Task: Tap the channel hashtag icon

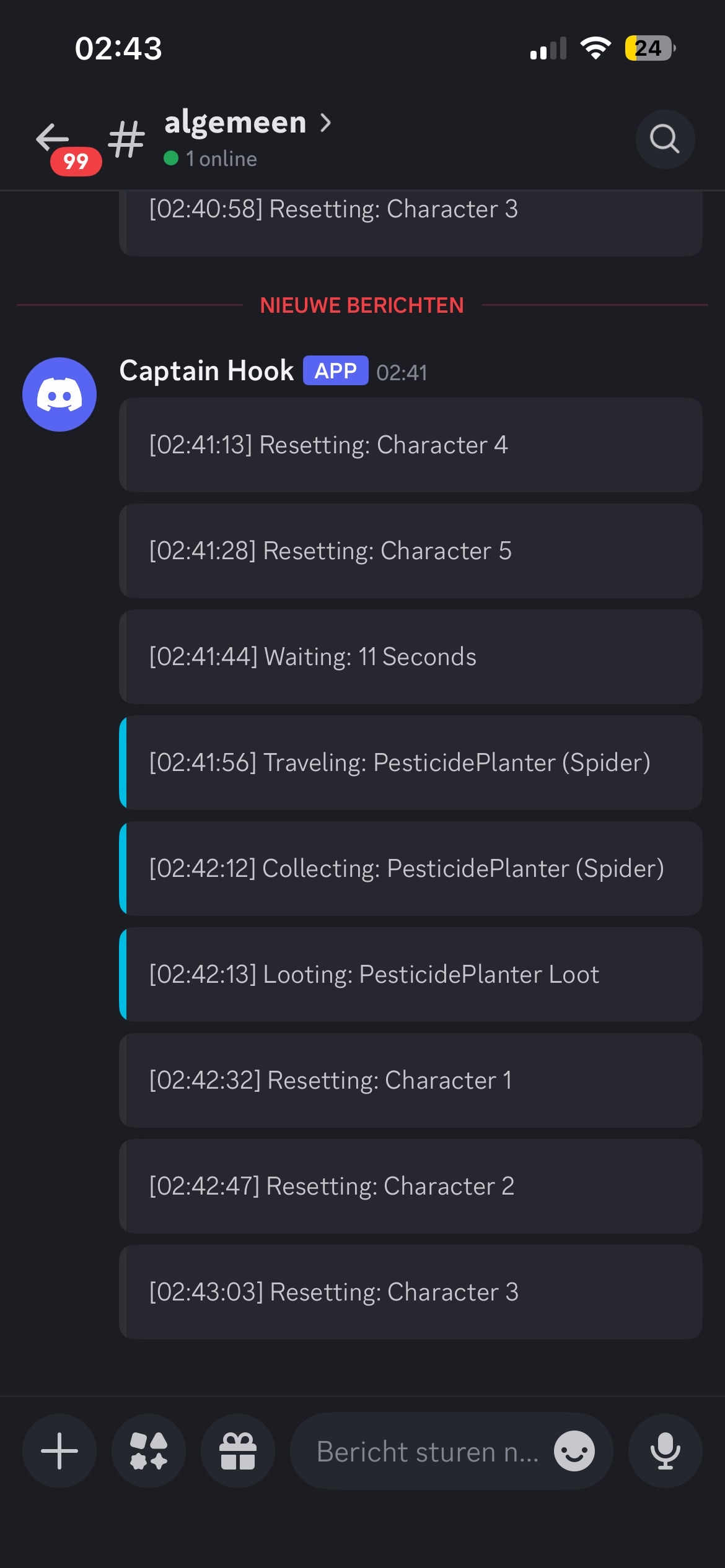Action: 126,139
